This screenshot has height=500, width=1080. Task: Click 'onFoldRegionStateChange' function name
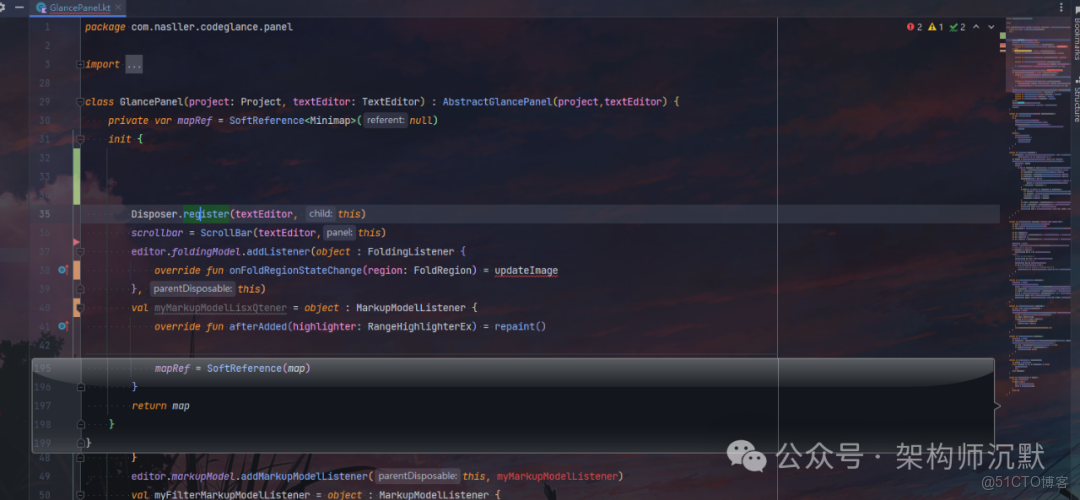coord(295,271)
